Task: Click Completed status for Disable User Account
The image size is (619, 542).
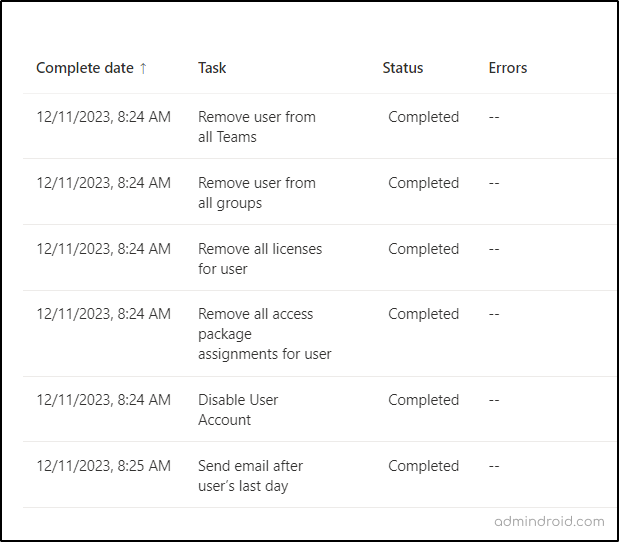Action: pos(423,400)
